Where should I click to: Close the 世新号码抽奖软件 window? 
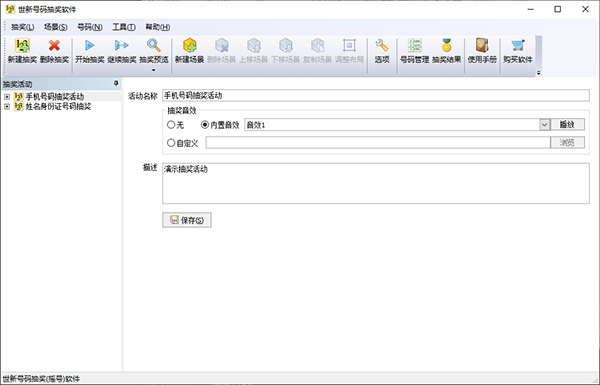point(585,9)
